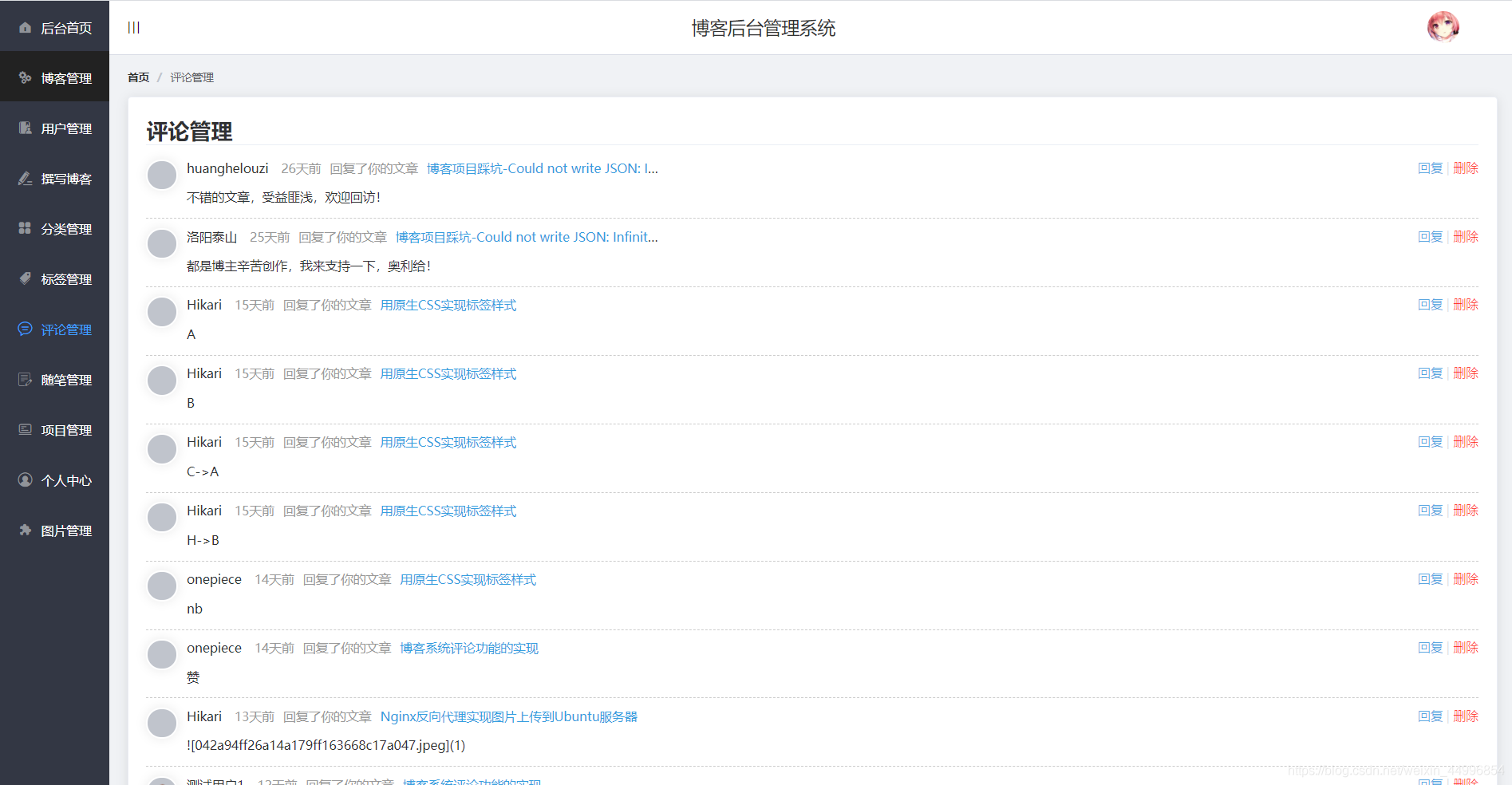Reply to onepiece's "nb" comment
The image size is (1512, 785).
coord(1431,579)
